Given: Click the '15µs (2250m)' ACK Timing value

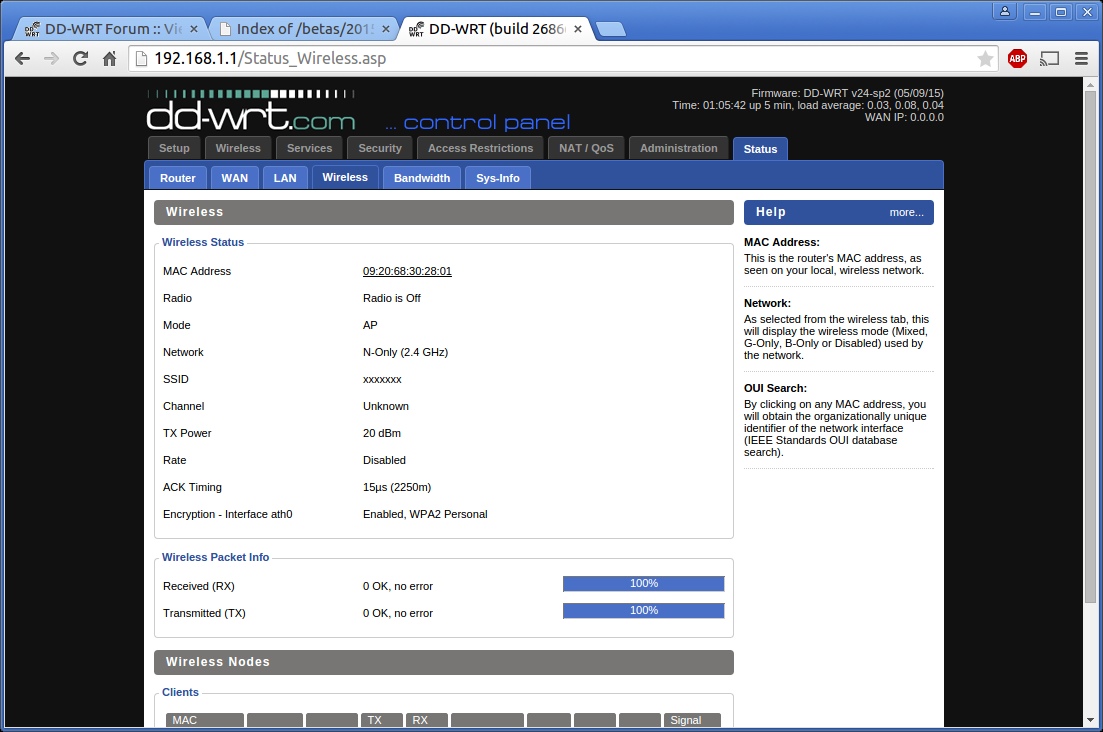Looking at the screenshot, I should coord(397,487).
